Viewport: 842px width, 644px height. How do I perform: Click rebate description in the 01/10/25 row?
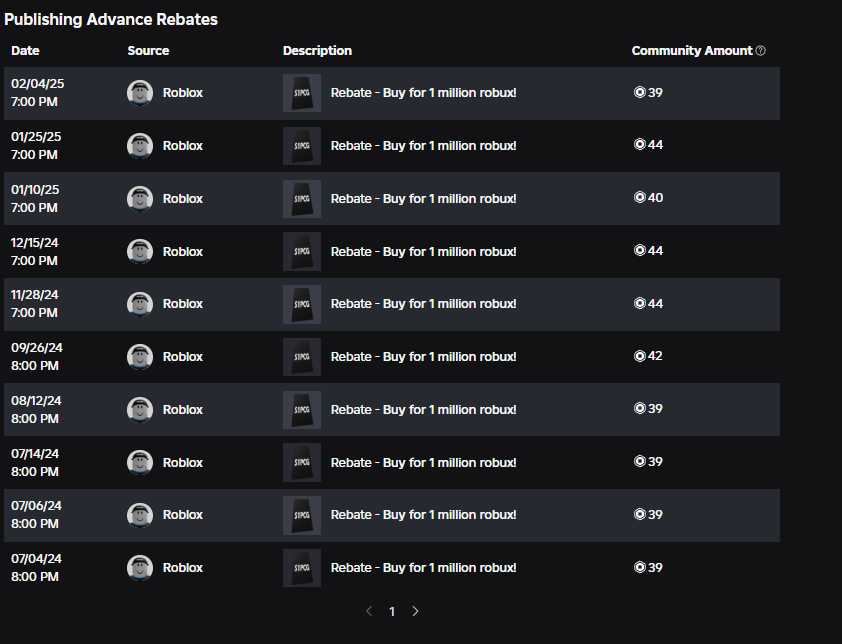pyautogui.click(x=424, y=199)
